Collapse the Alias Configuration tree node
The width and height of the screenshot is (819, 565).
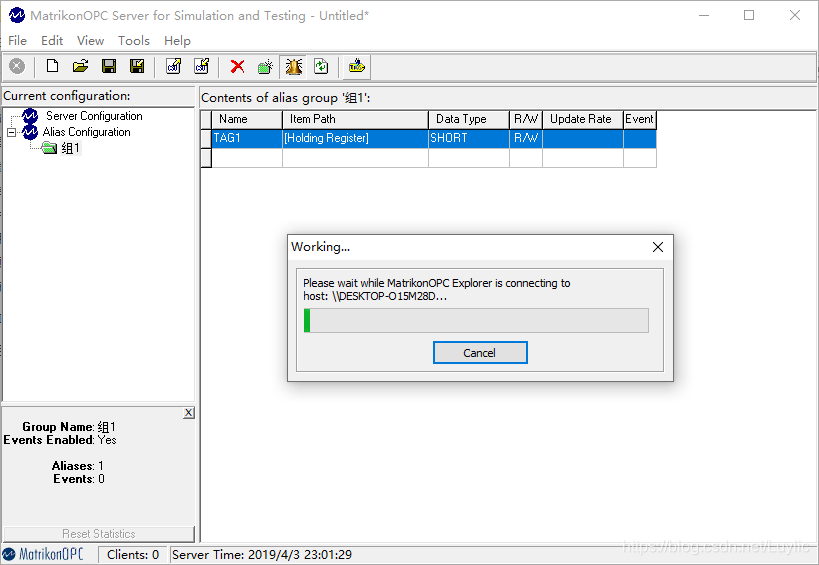[x=11, y=132]
